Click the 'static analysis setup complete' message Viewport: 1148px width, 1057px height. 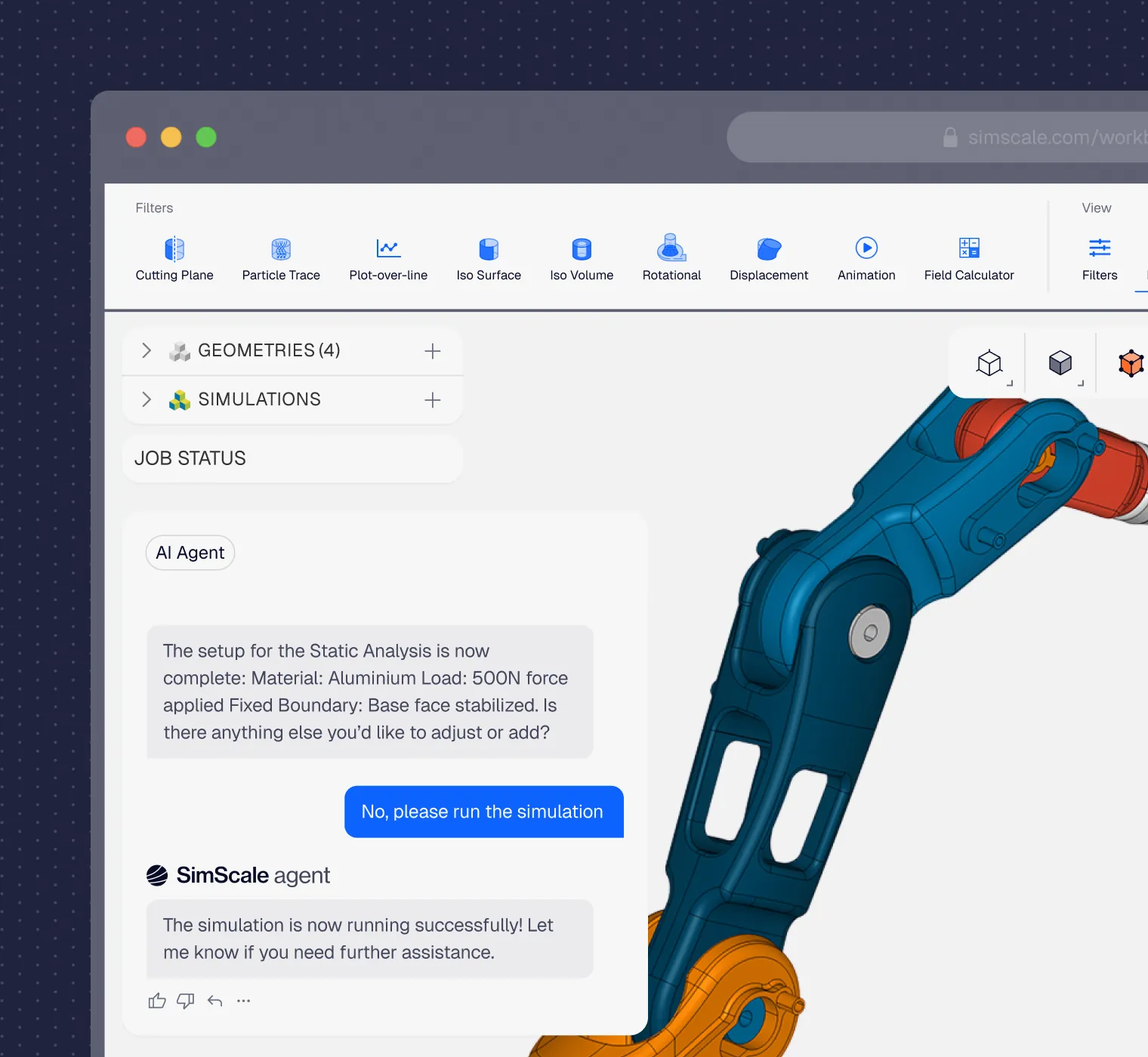point(370,692)
